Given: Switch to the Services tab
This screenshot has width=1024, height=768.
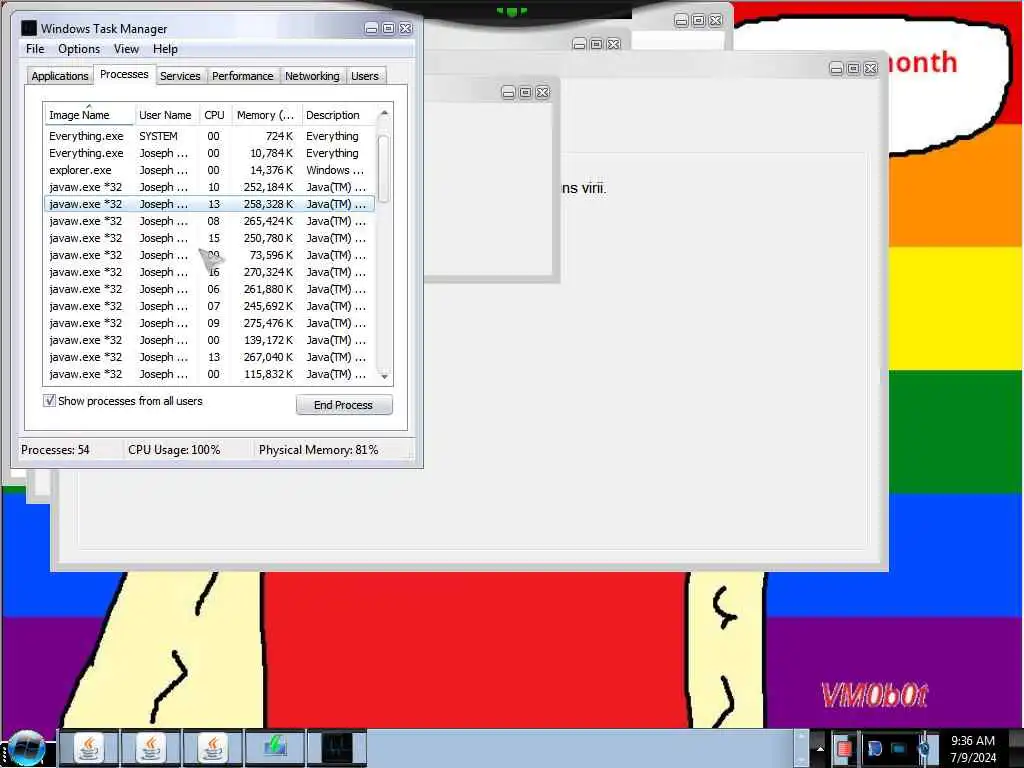Looking at the screenshot, I should pos(180,76).
